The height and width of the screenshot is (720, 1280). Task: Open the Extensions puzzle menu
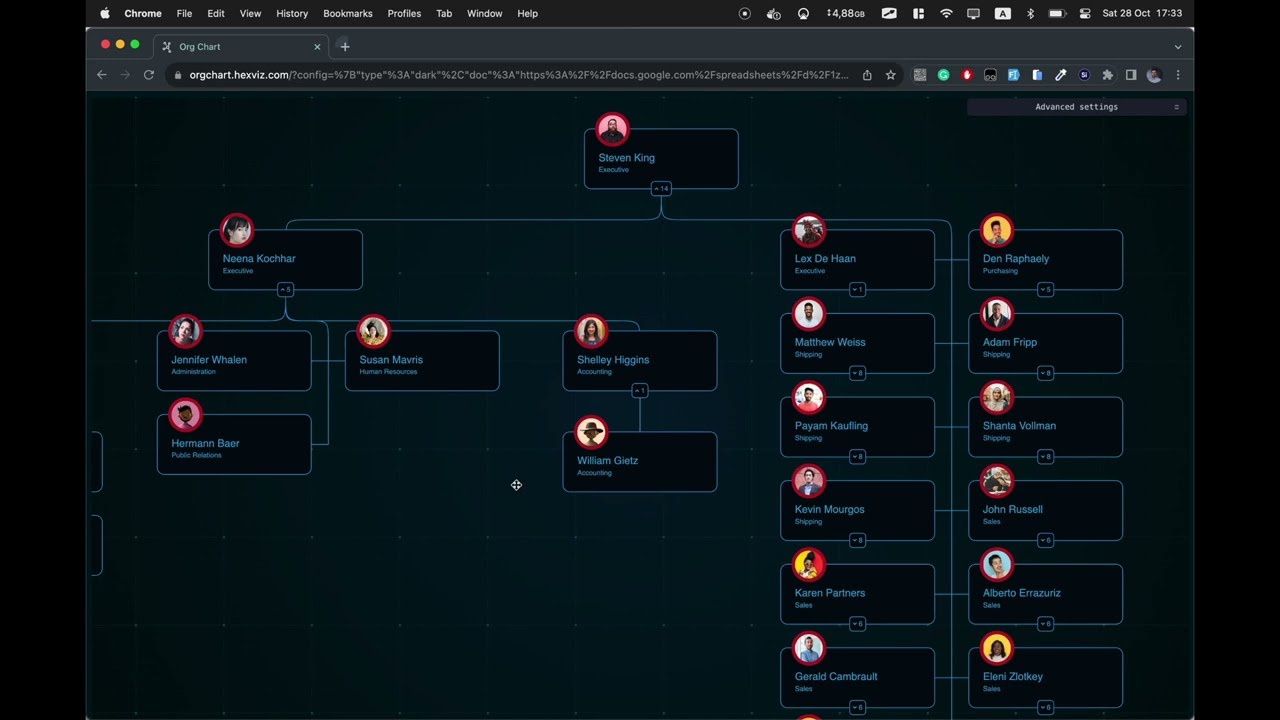[1107, 75]
